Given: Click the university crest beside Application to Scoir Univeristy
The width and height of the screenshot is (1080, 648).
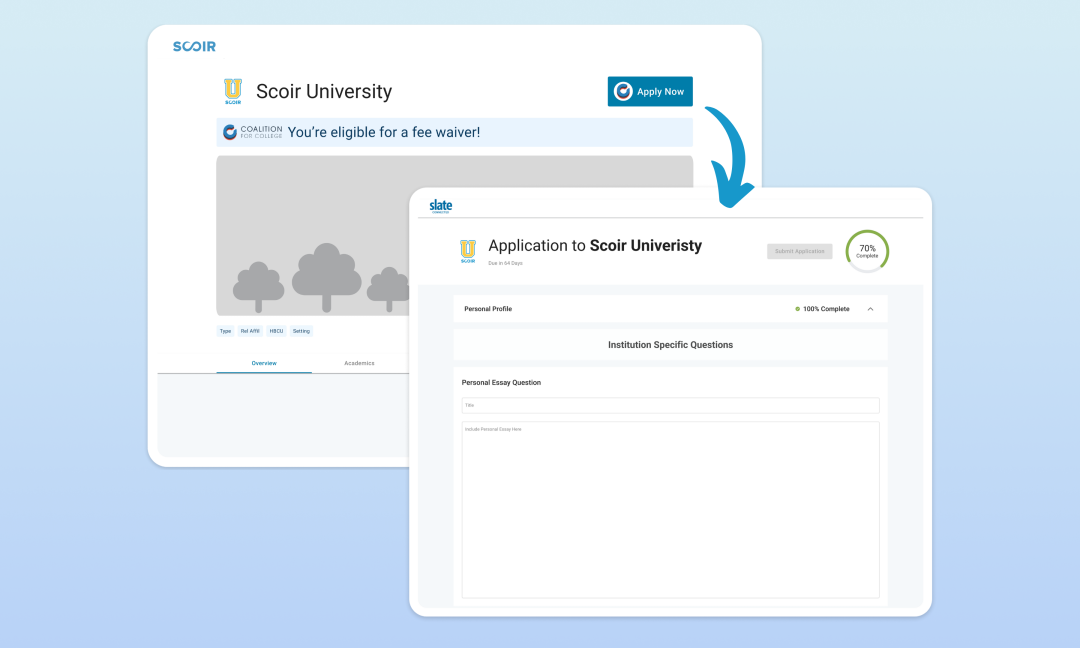Looking at the screenshot, I should pos(467,250).
